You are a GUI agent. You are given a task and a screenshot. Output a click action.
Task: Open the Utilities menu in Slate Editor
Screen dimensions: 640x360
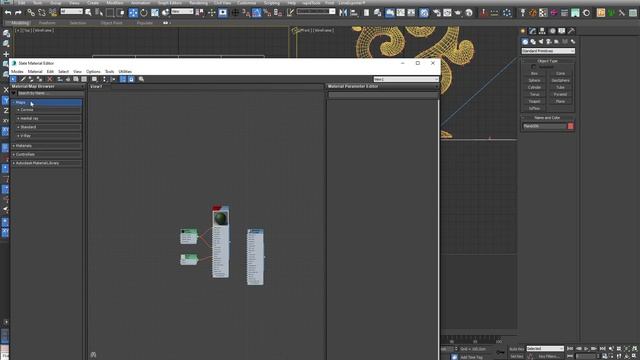point(125,71)
